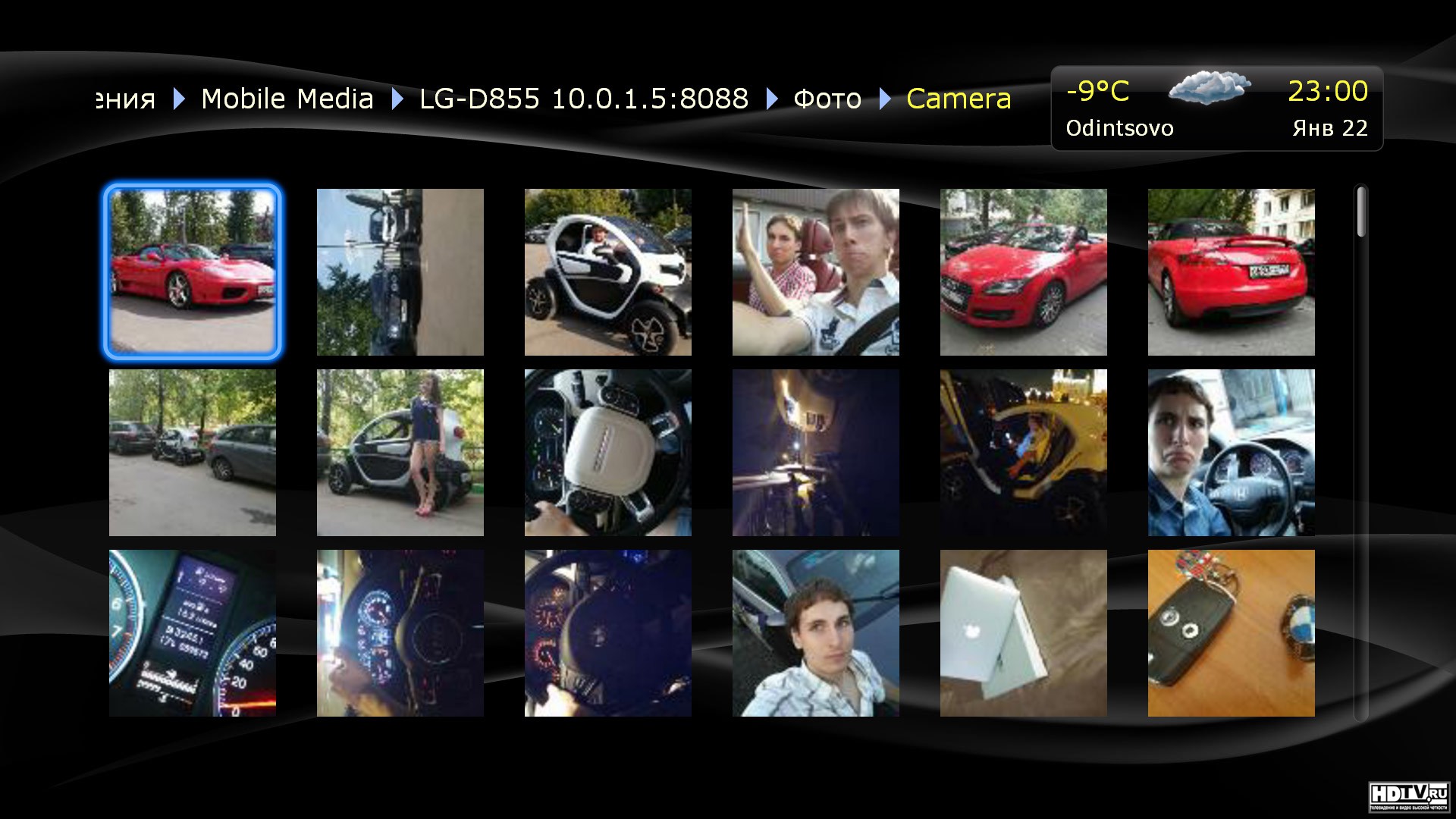Open the highlighted red Ferrari photo thumbnail
Viewport: 1456px width, 819px height.
click(193, 271)
